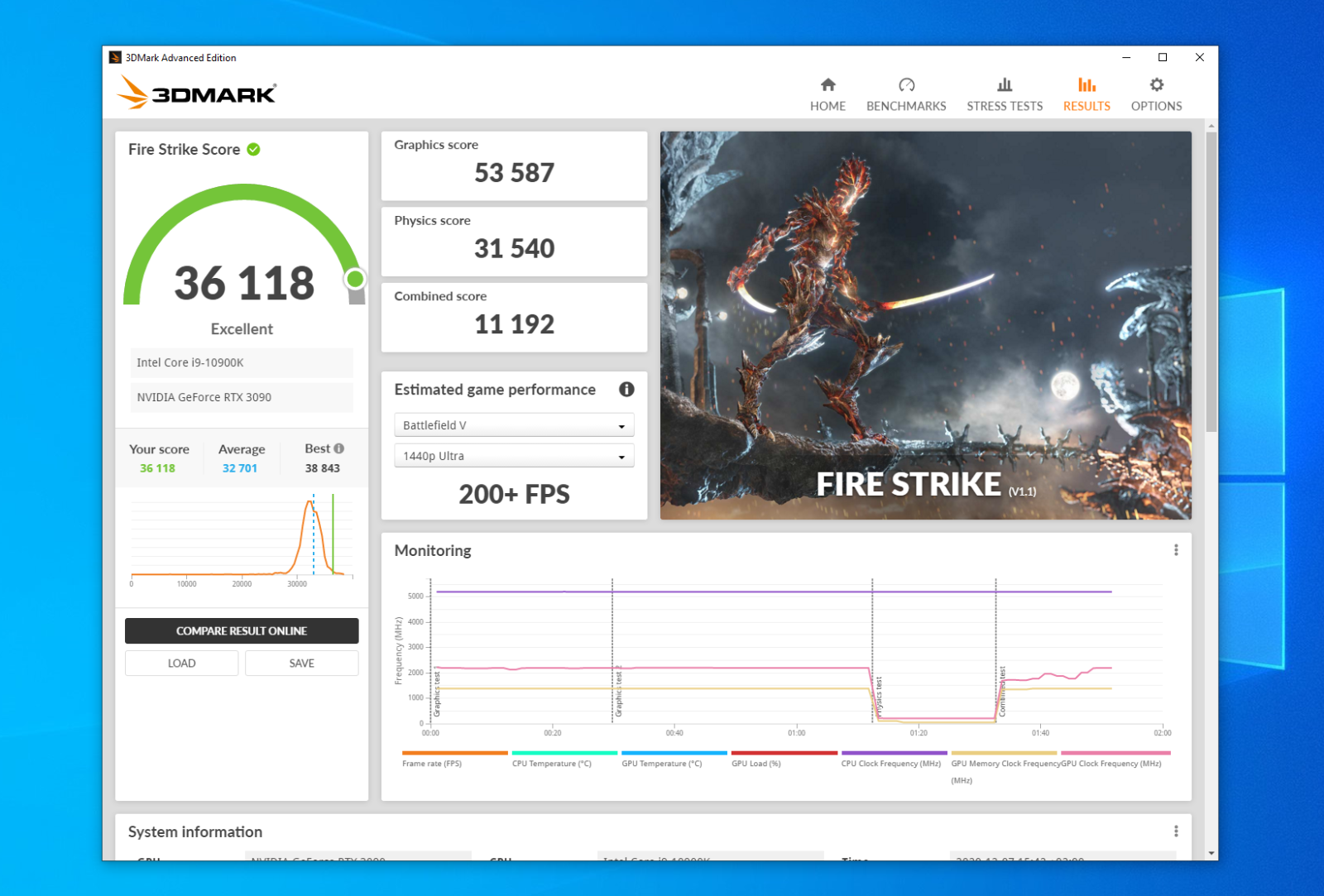Viewport: 1324px width, 896px height.
Task: Maximize the 3DMark window
Action: click(1163, 57)
